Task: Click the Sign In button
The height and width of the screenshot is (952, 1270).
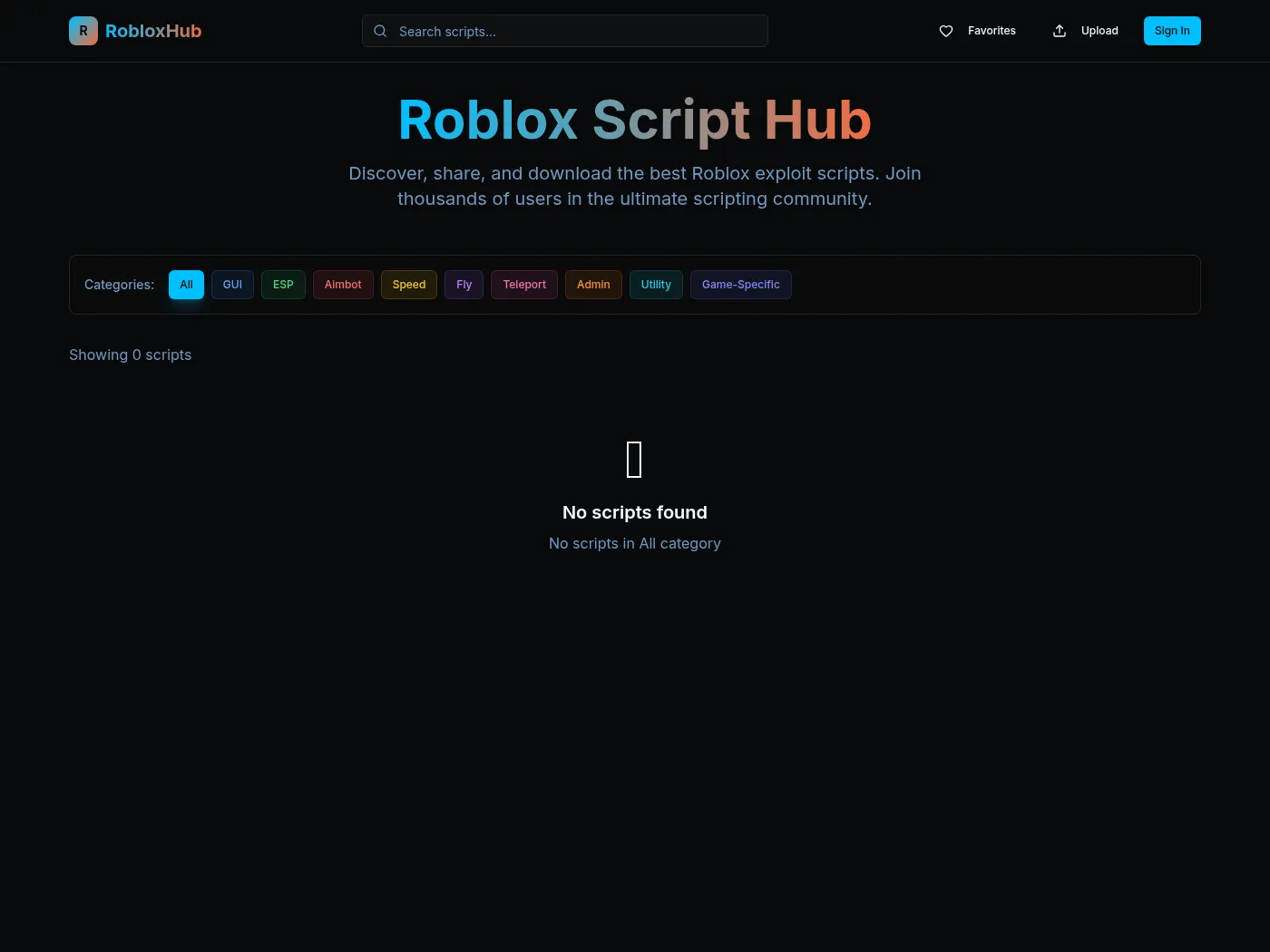Action: [x=1172, y=31]
